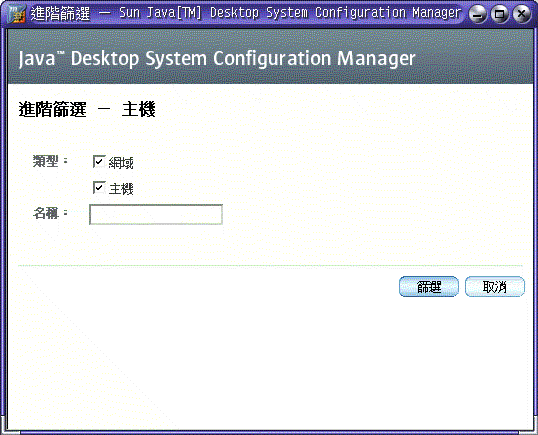Focus the 名稱 text input field
Viewport: 538px width, 435px height.
(156, 214)
